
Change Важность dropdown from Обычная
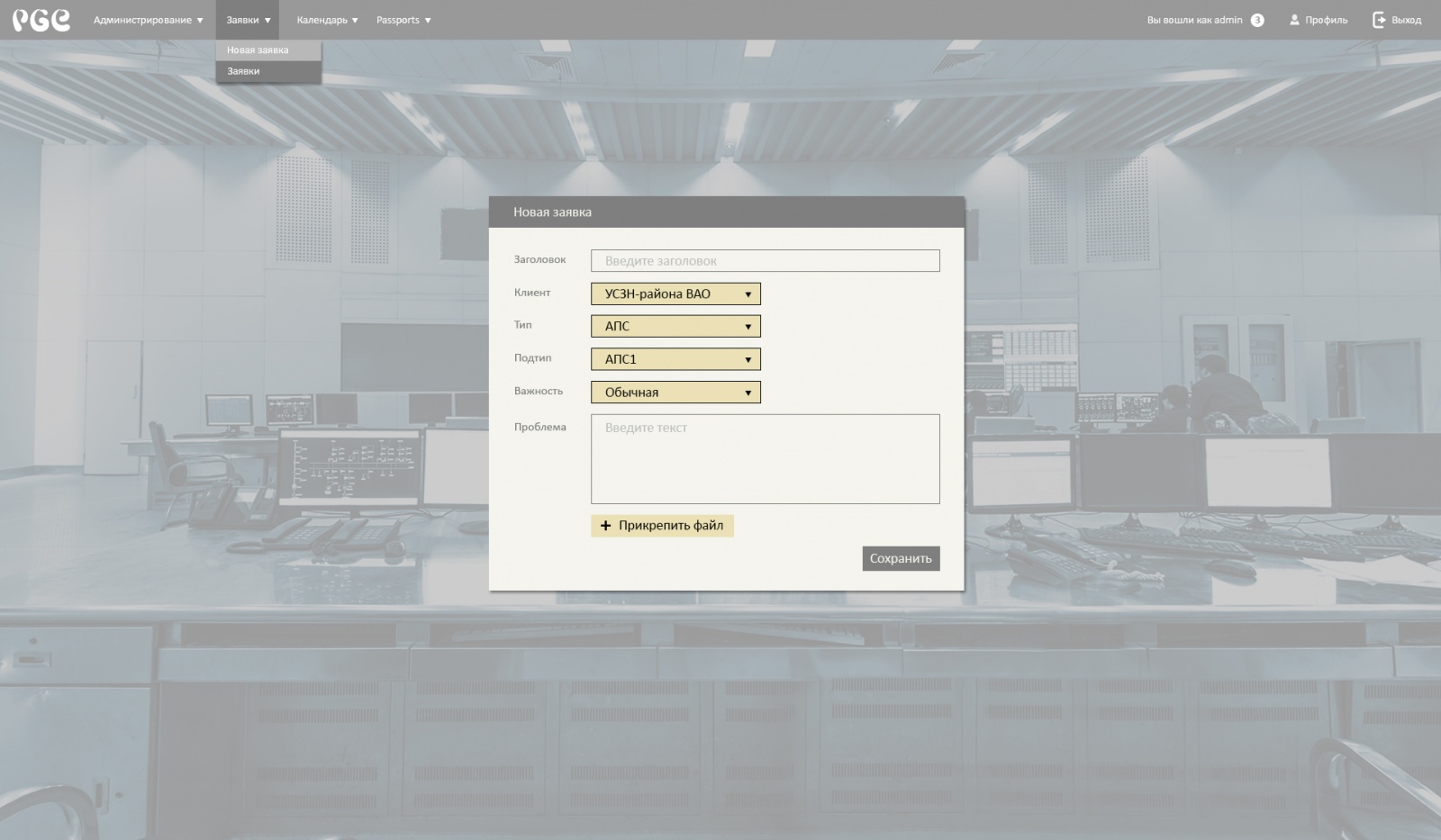click(x=675, y=393)
